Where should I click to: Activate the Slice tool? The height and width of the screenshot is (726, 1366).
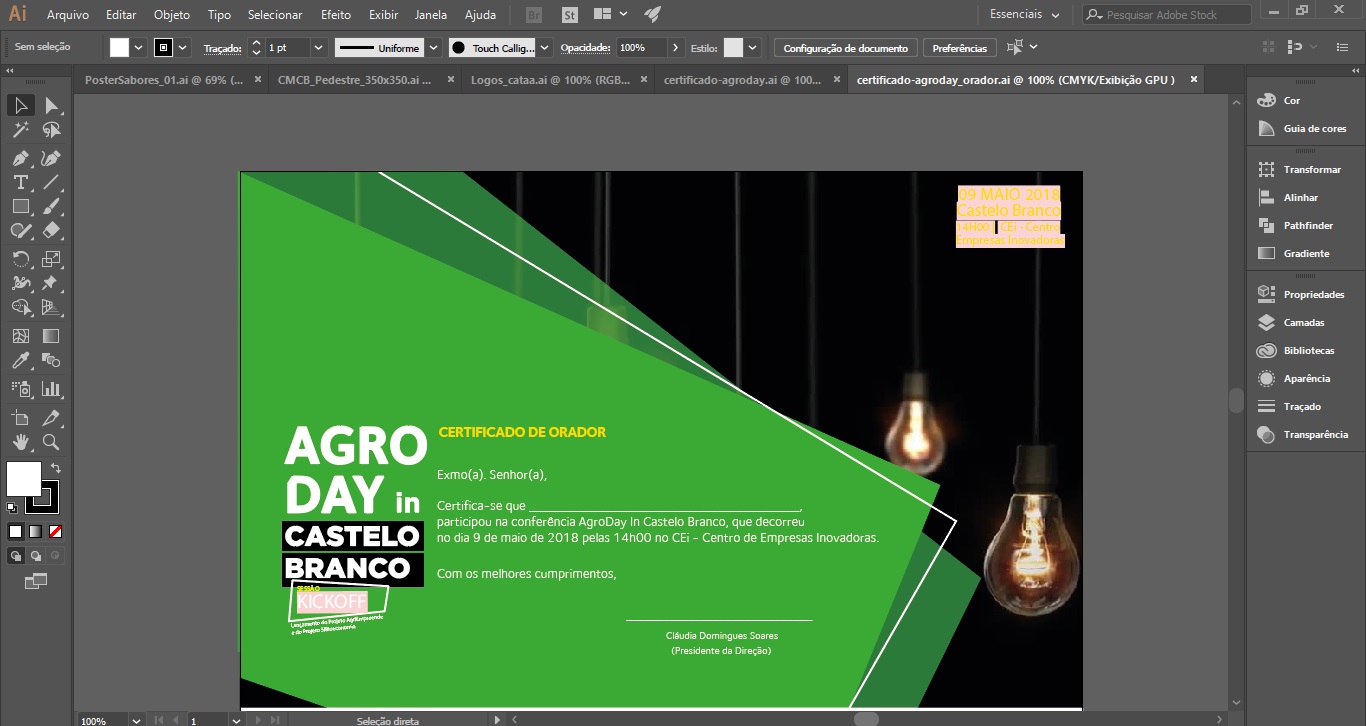pos(51,417)
